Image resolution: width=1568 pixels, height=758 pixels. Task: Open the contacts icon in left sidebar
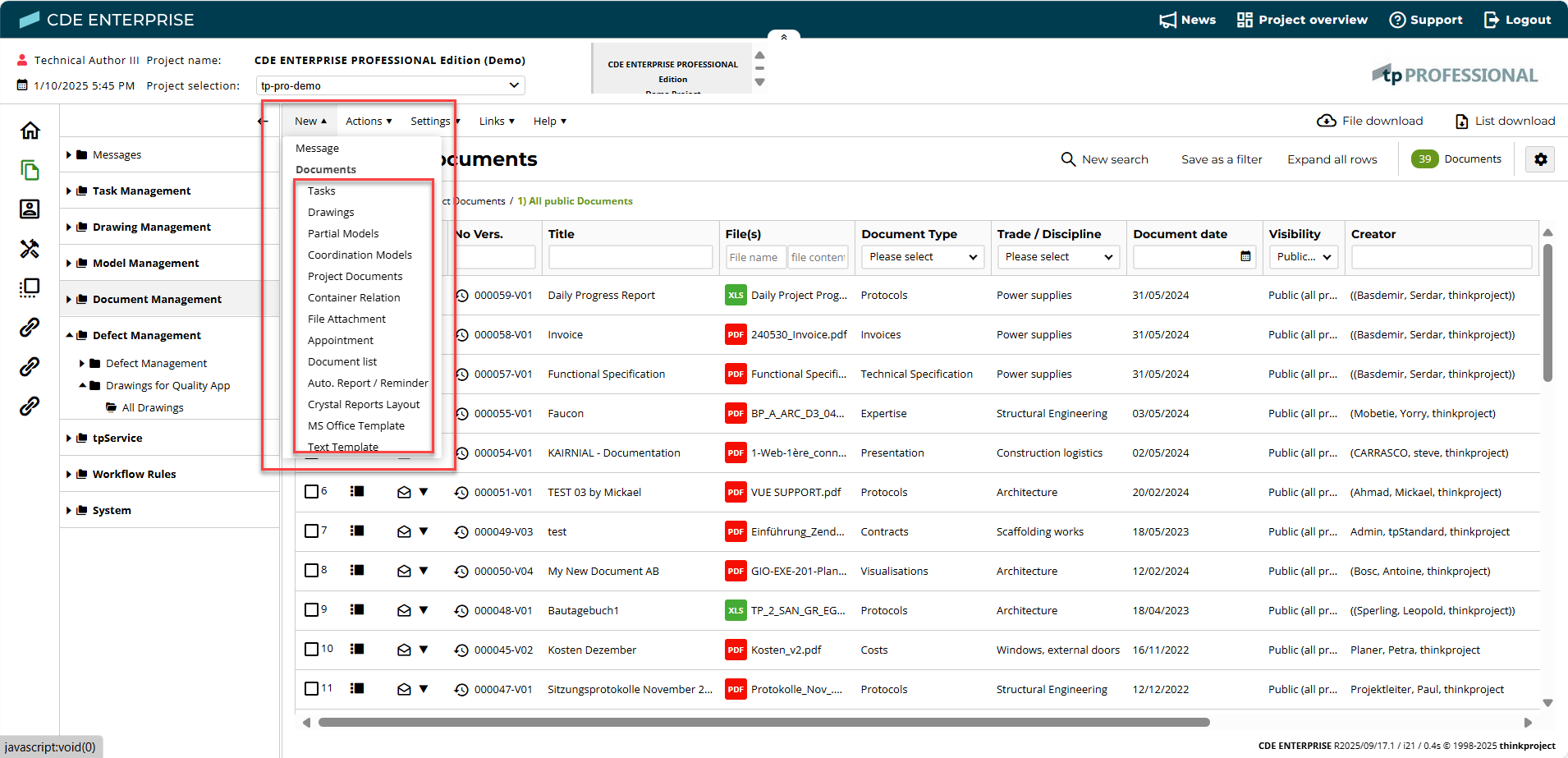tap(30, 209)
